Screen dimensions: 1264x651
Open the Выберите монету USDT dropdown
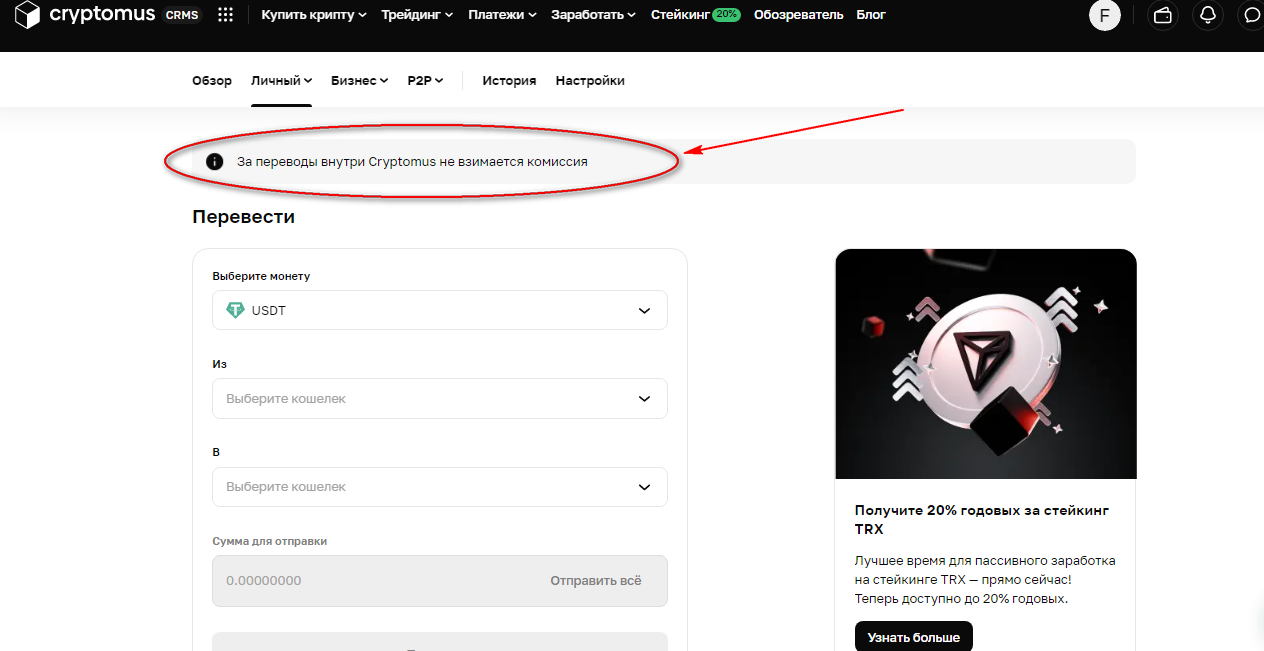pyautogui.click(x=440, y=310)
